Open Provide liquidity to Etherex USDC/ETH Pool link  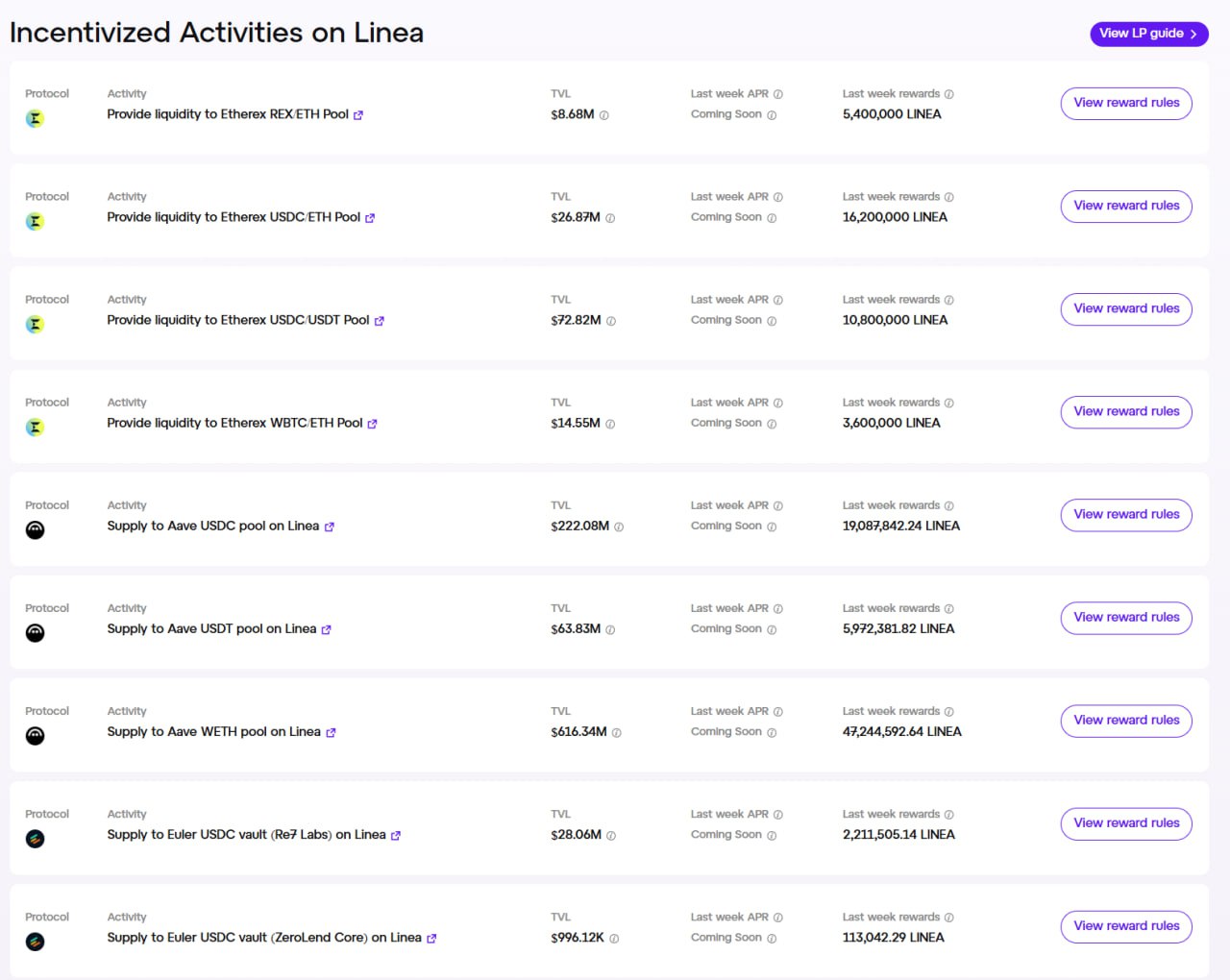[x=234, y=217]
